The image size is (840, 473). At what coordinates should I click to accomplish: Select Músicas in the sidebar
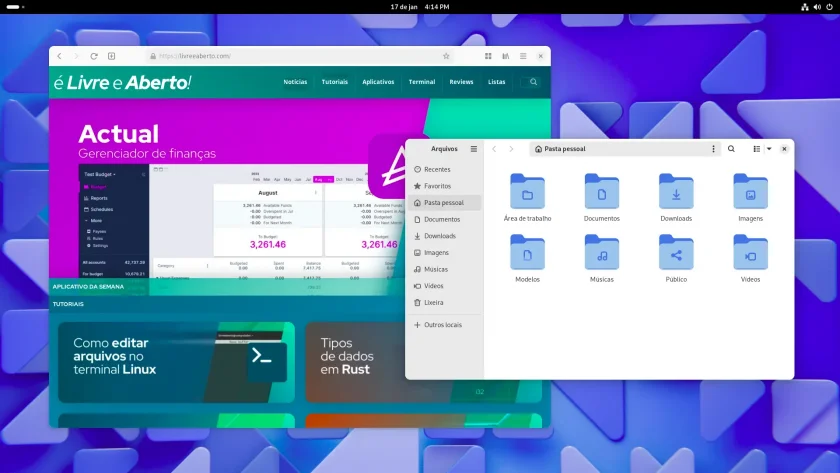pos(445,269)
